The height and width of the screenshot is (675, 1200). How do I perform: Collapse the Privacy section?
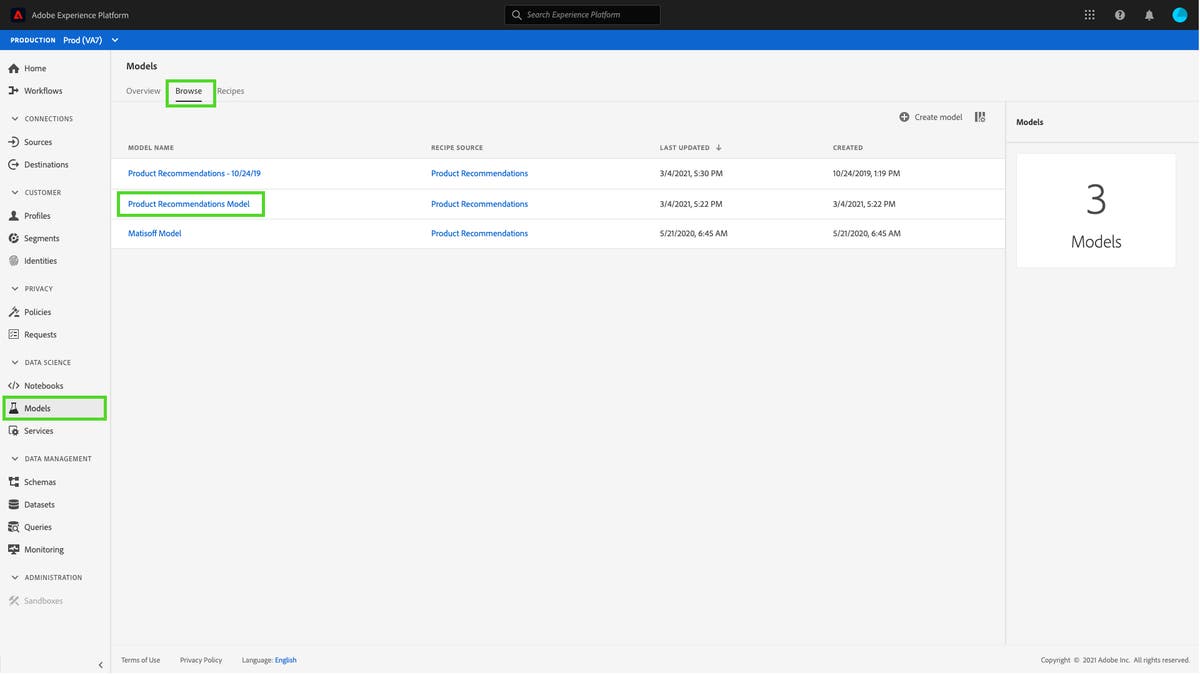tap(14, 289)
